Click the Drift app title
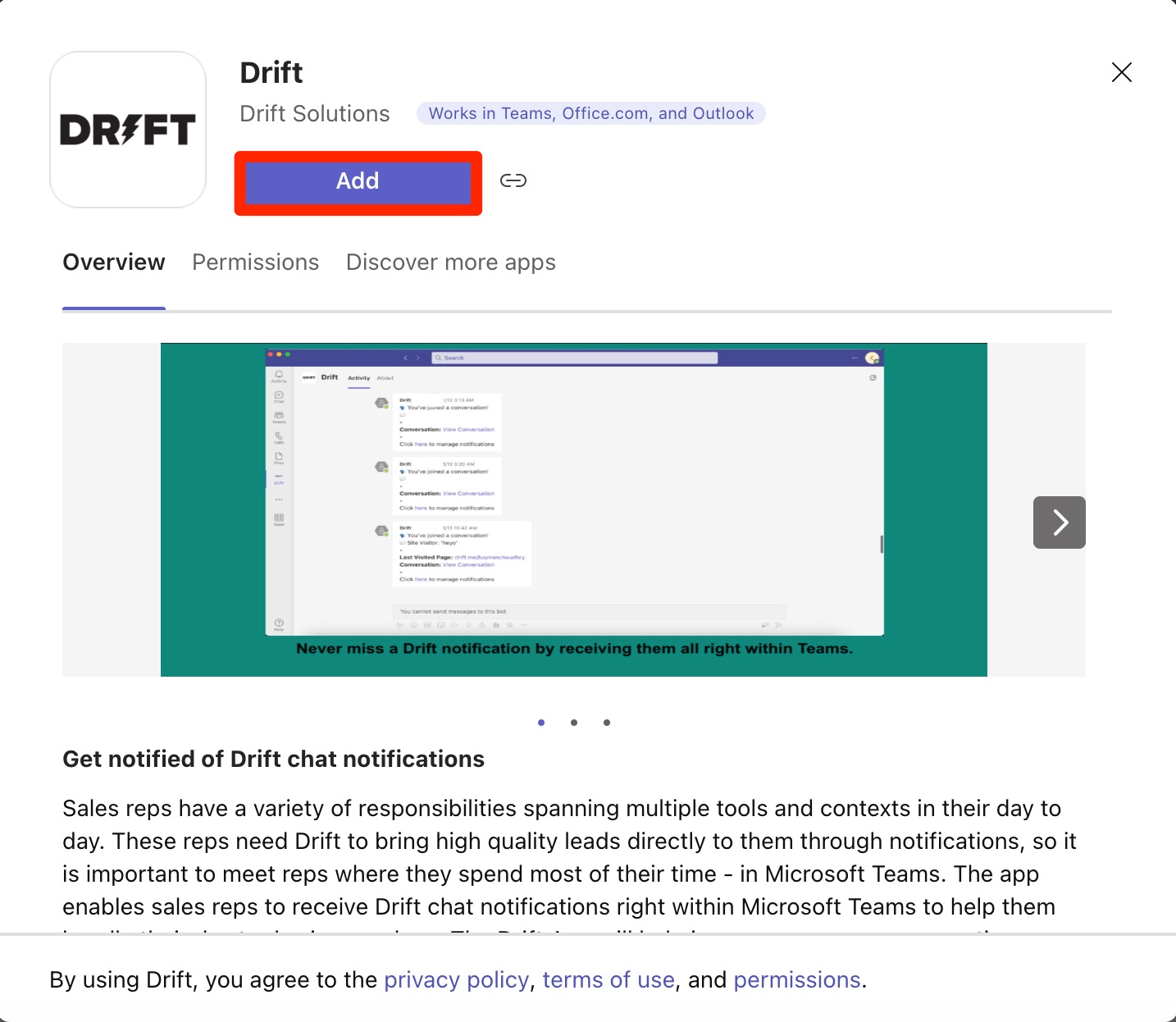 pyautogui.click(x=271, y=73)
